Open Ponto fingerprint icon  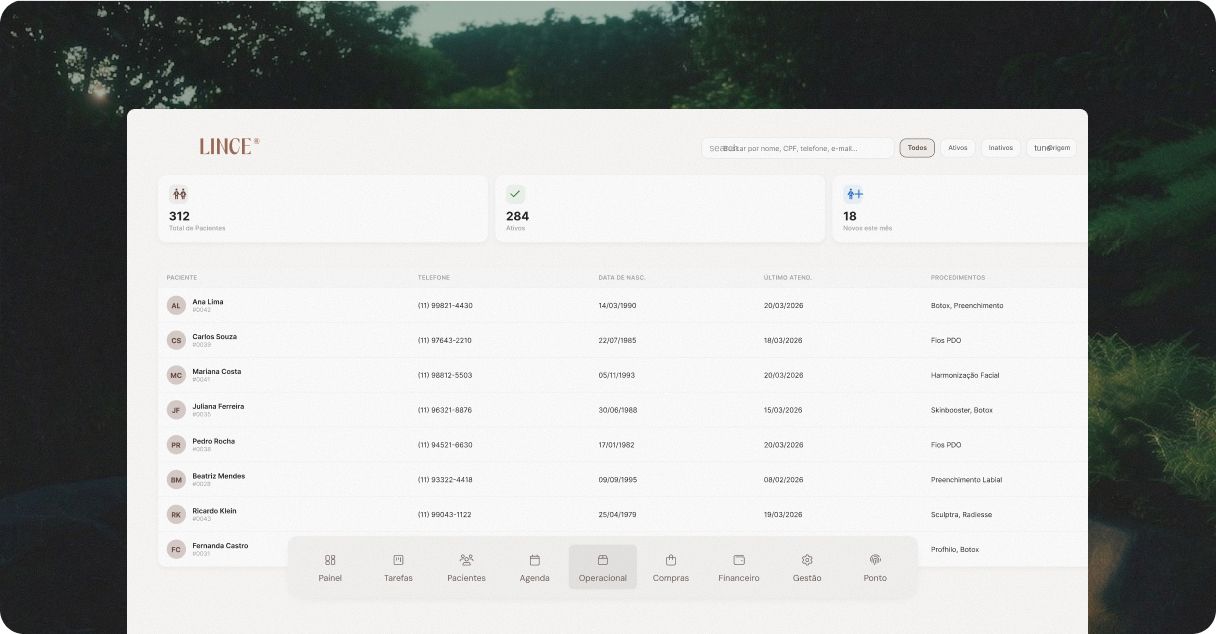875,561
